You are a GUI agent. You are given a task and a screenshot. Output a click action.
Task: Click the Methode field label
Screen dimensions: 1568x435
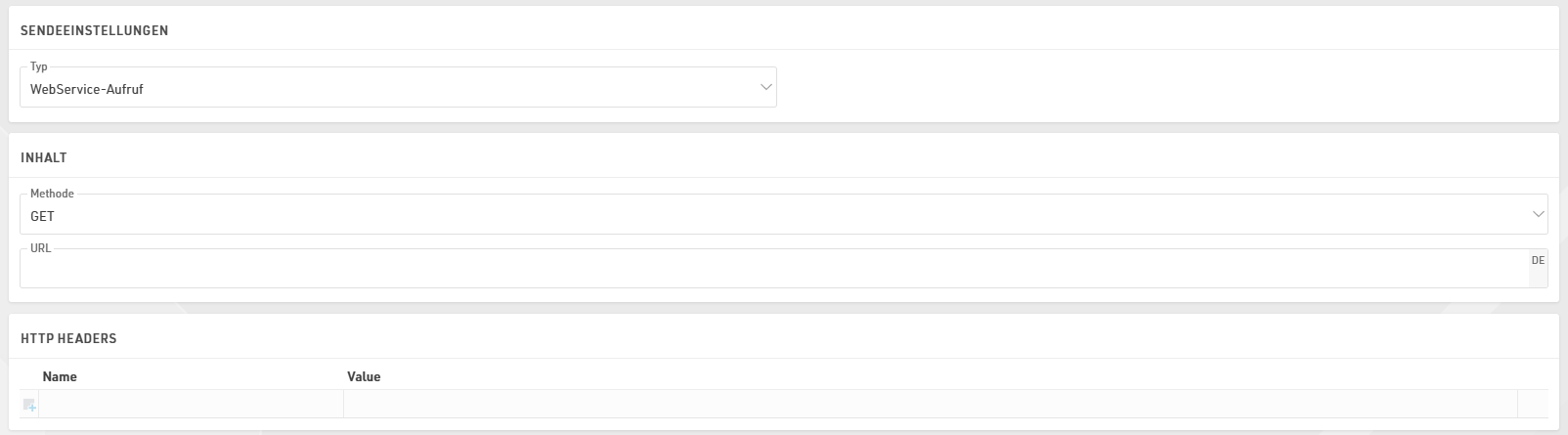(52, 194)
